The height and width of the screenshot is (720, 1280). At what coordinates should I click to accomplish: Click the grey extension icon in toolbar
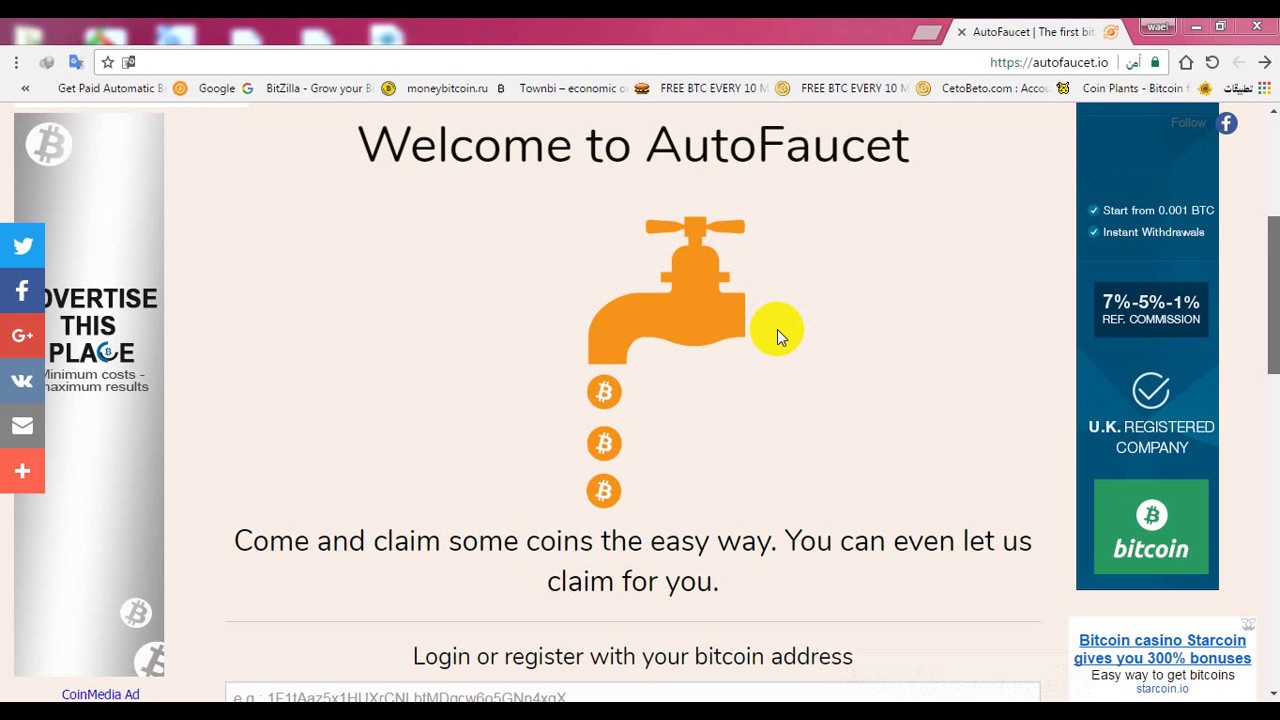tap(46, 62)
